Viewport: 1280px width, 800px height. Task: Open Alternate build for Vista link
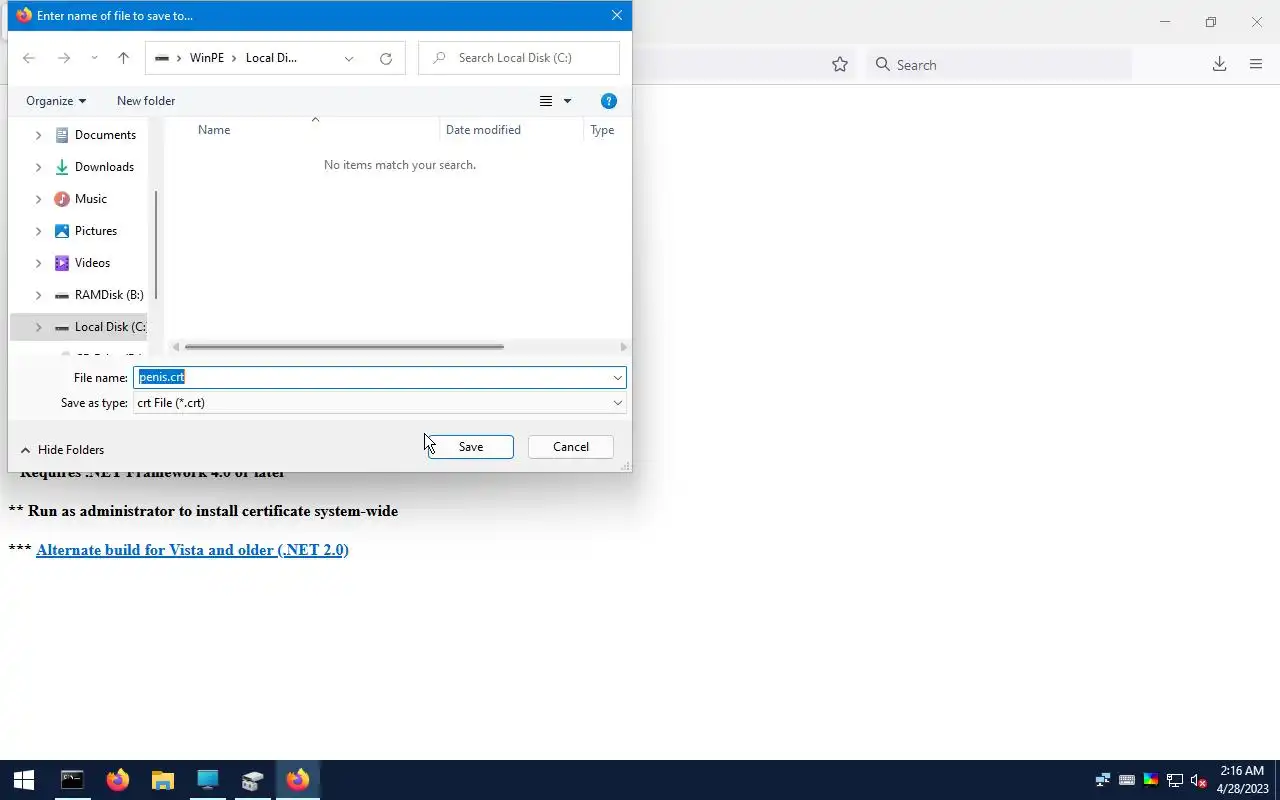click(x=192, y=550)
